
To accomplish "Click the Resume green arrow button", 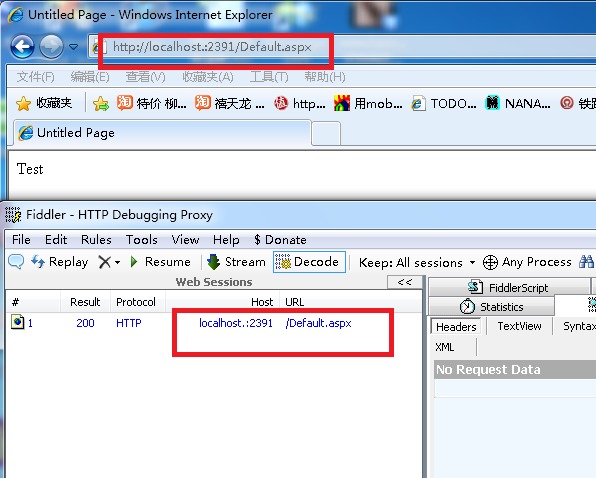I will (x=160, y=262).
